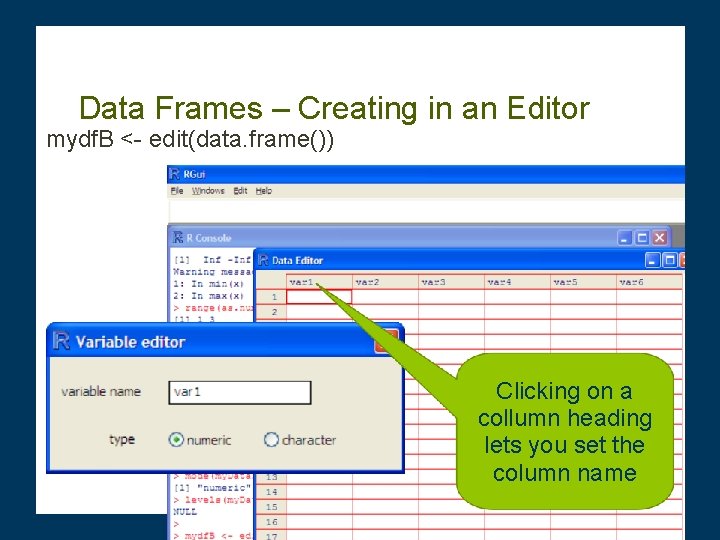
Task: Click row number 15 in Data Editor
Action: click(x=271, y=507)
